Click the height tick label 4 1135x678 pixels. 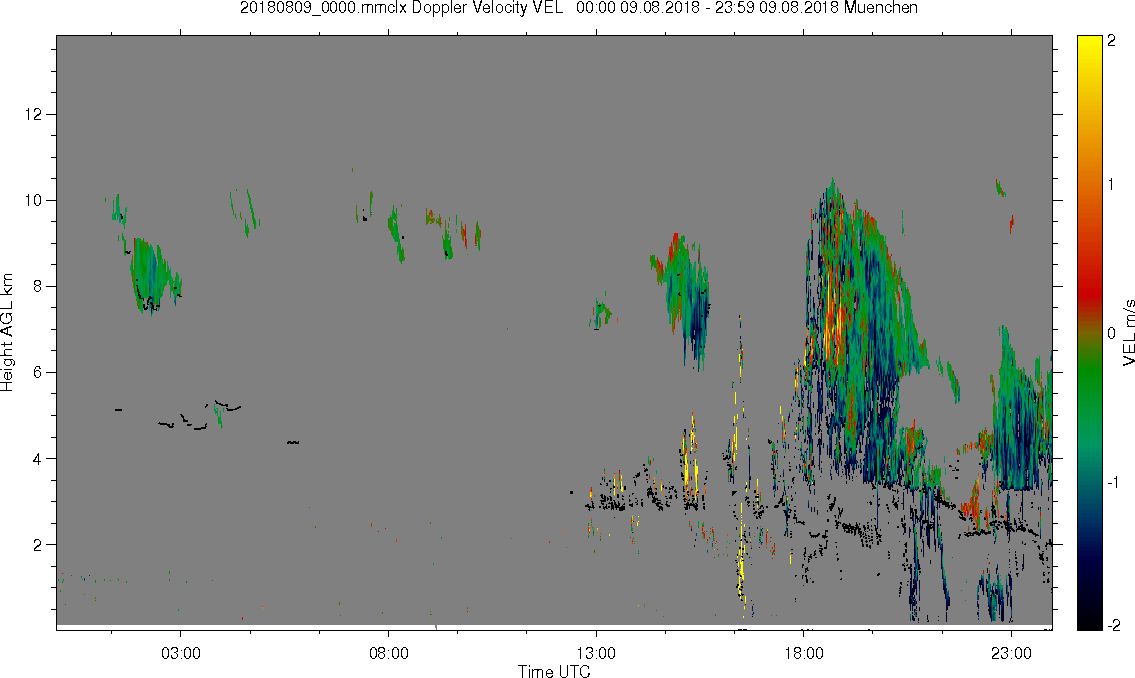click(38, 459)
